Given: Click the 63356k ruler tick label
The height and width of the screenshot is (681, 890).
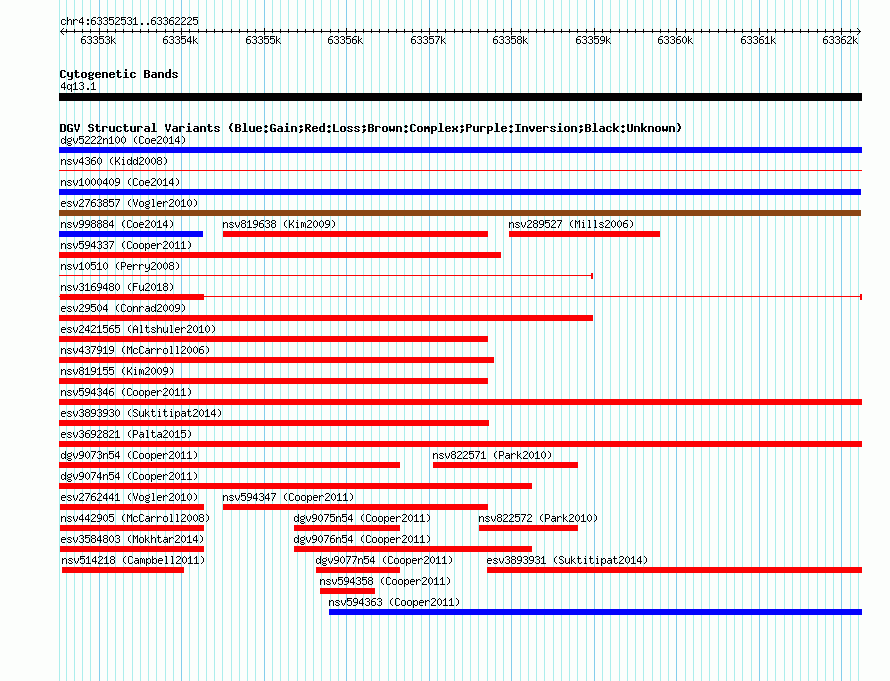Looking at the screenshot, I should point(346,40).
